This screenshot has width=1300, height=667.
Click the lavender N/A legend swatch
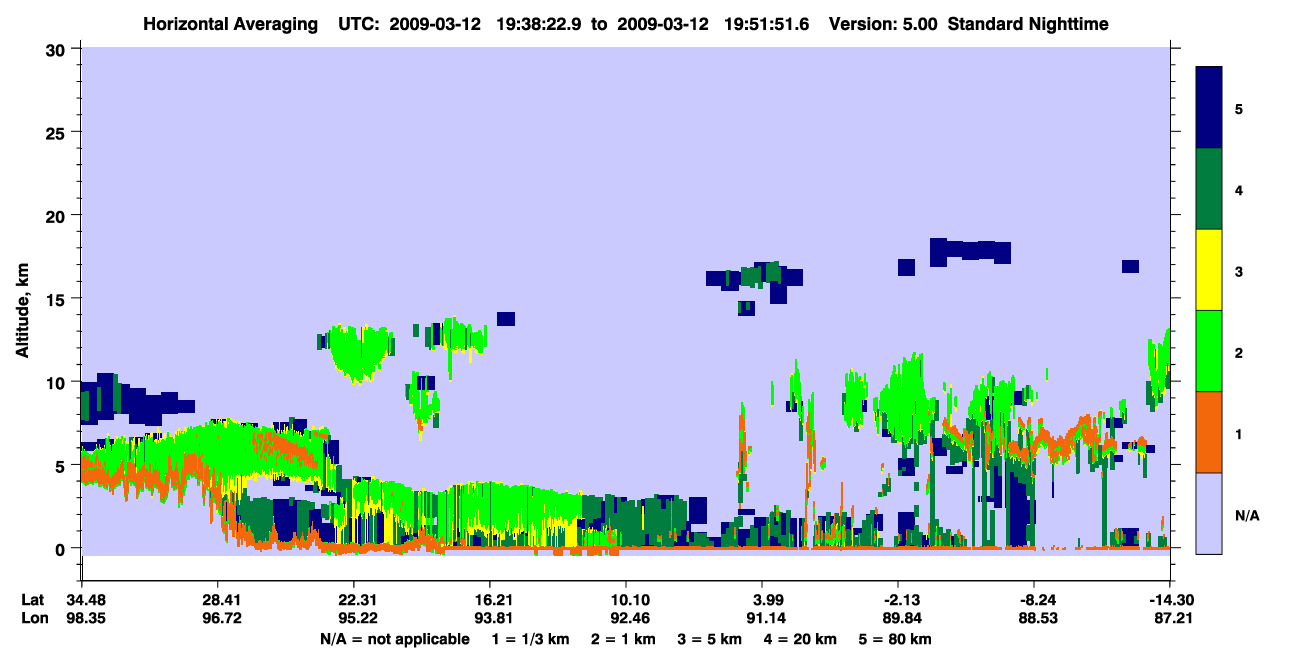(1209, 512)
